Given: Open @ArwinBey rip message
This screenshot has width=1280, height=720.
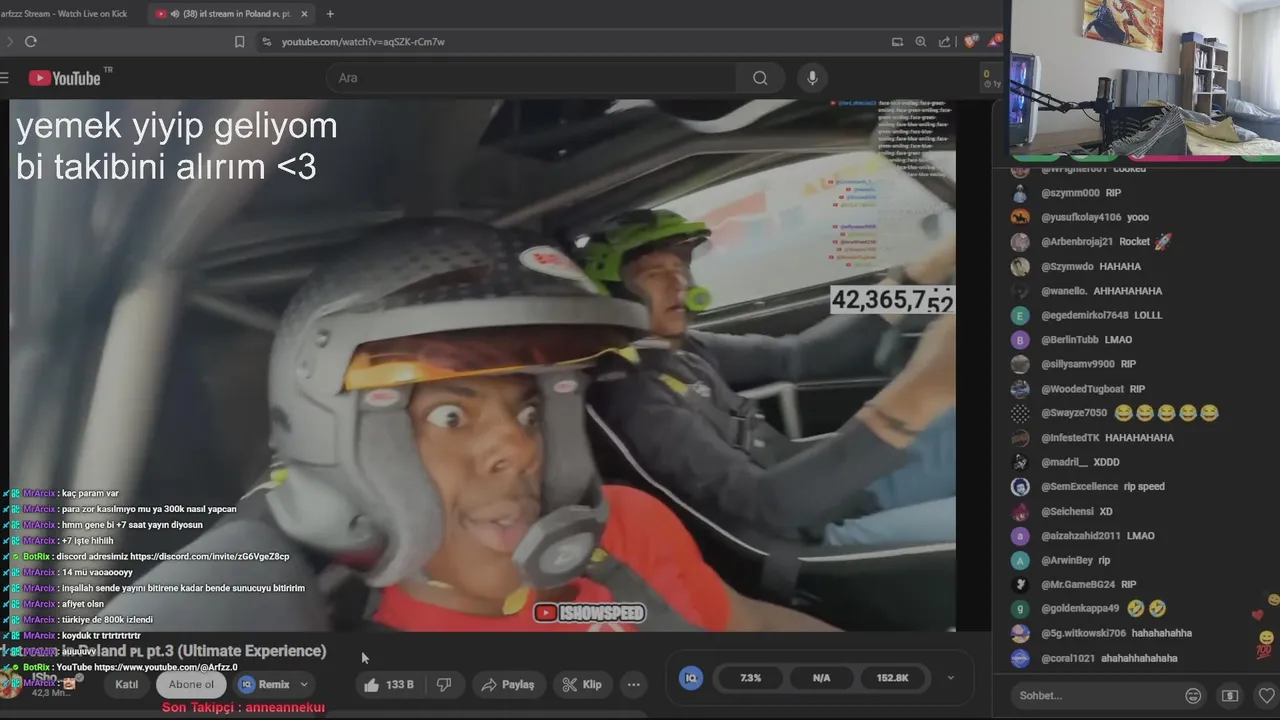Looking at the screenshot, I should point(1075,560).
